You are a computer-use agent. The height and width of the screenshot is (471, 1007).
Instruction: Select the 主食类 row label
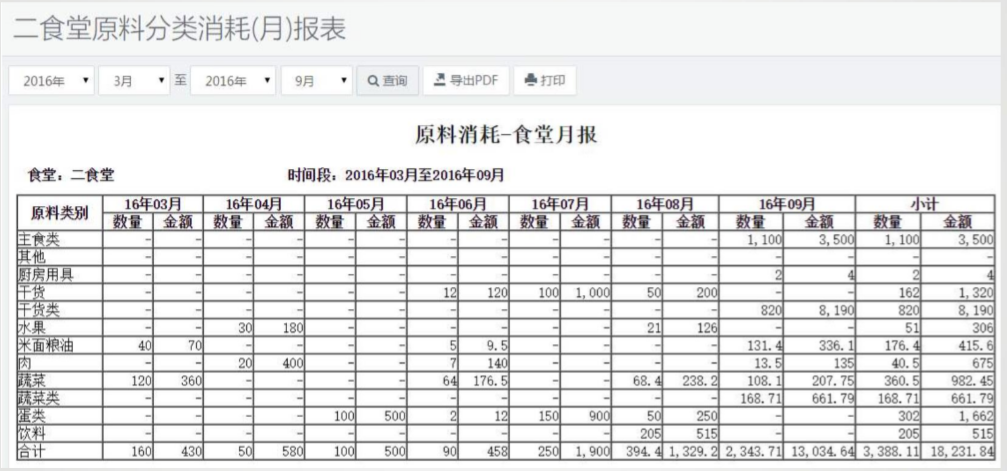(x=39, y=240)
